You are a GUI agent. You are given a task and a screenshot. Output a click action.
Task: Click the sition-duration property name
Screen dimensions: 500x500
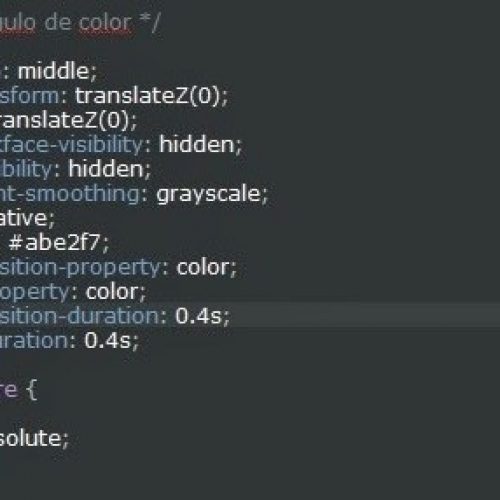coord(80,316)
